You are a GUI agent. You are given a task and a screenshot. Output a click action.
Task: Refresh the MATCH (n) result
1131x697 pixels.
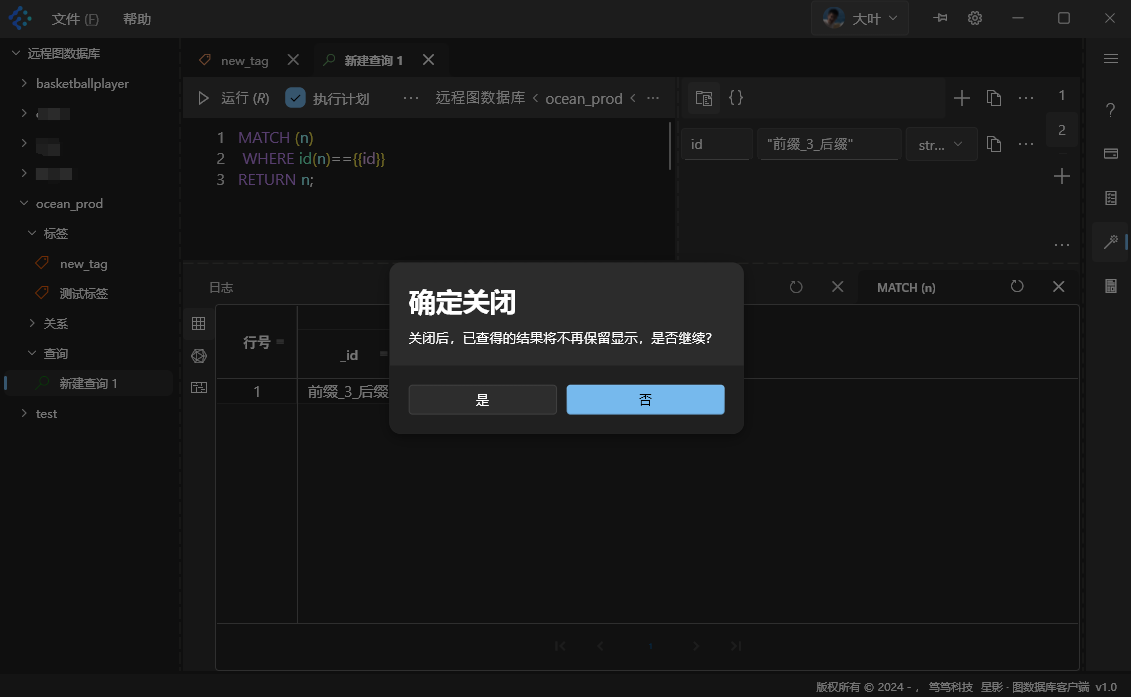pos(1017,286)
